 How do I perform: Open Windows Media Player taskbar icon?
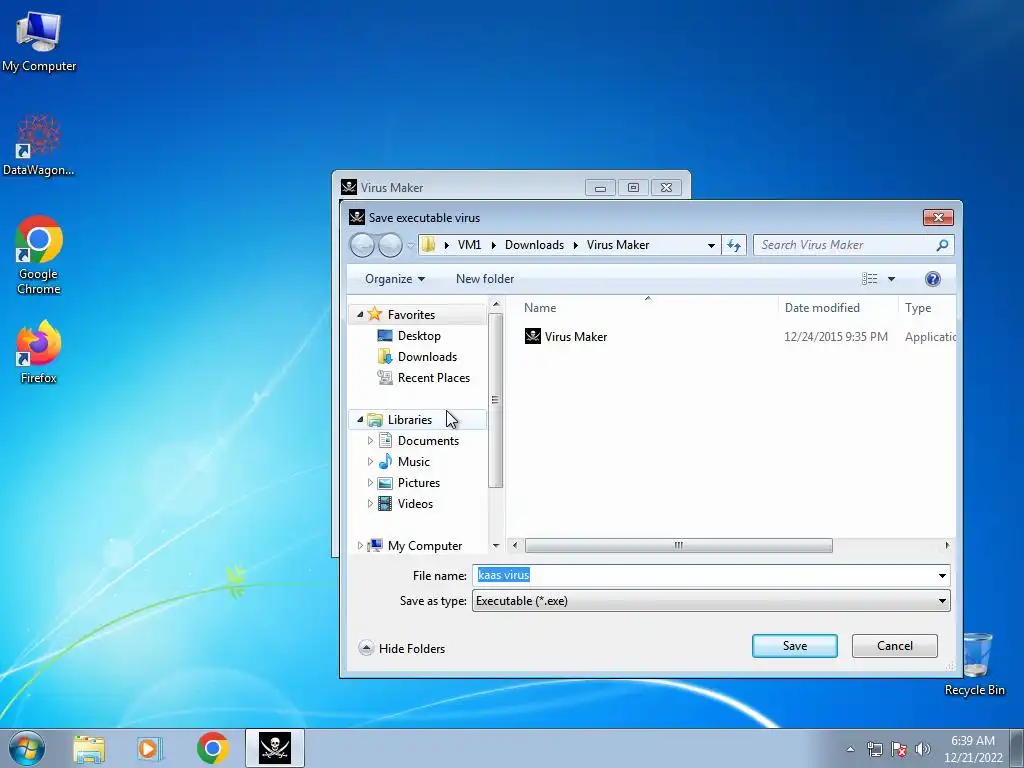[150, 748]
